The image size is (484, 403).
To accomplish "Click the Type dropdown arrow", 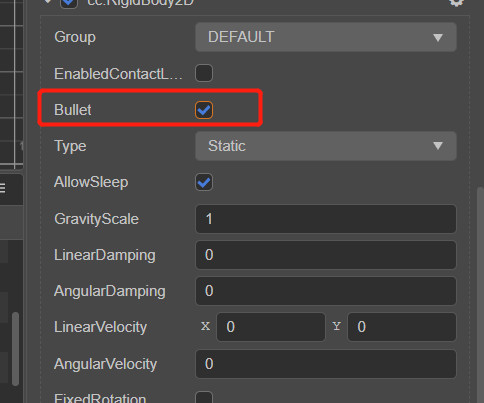I will click(x=438, y=146).
